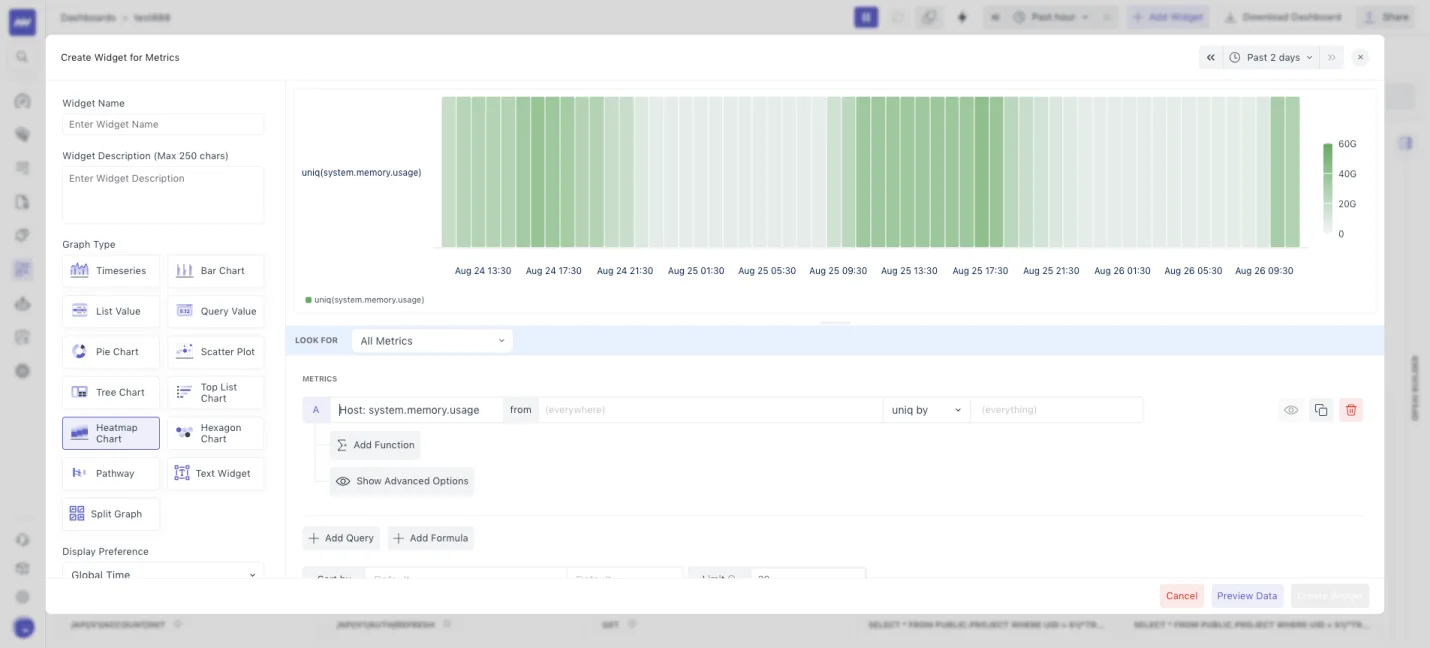Open the uniq by aggregation dropdown

tap(926, 410)
